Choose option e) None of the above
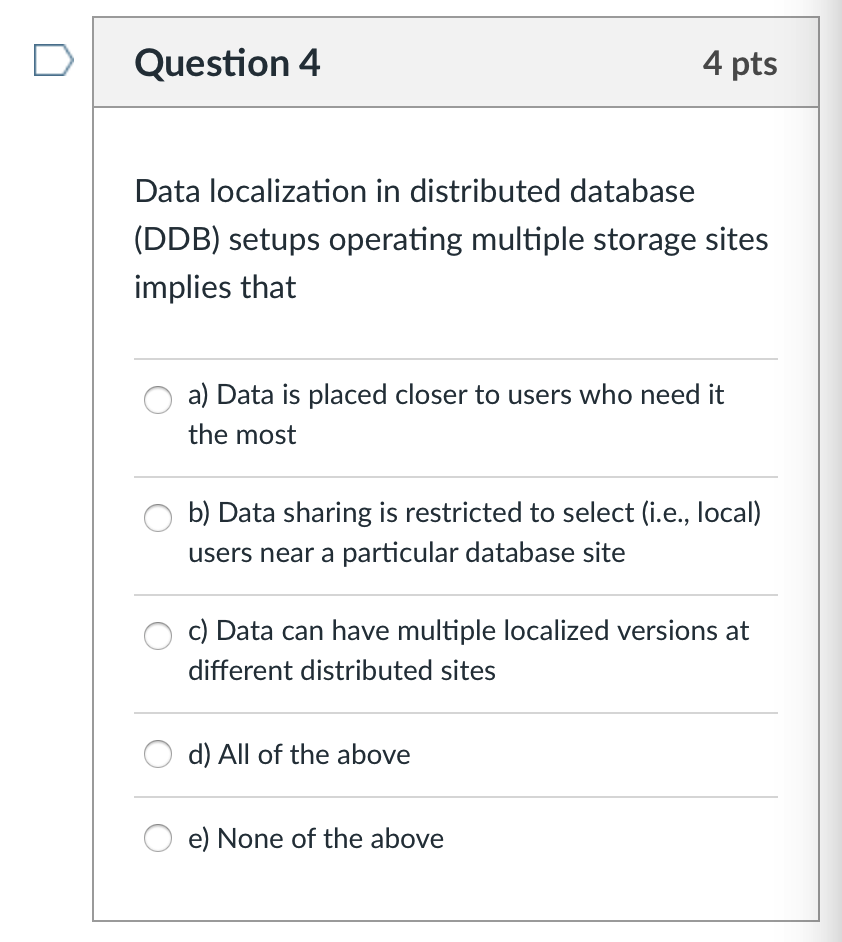This screenshot has width=842, height=942. (157, 838)
